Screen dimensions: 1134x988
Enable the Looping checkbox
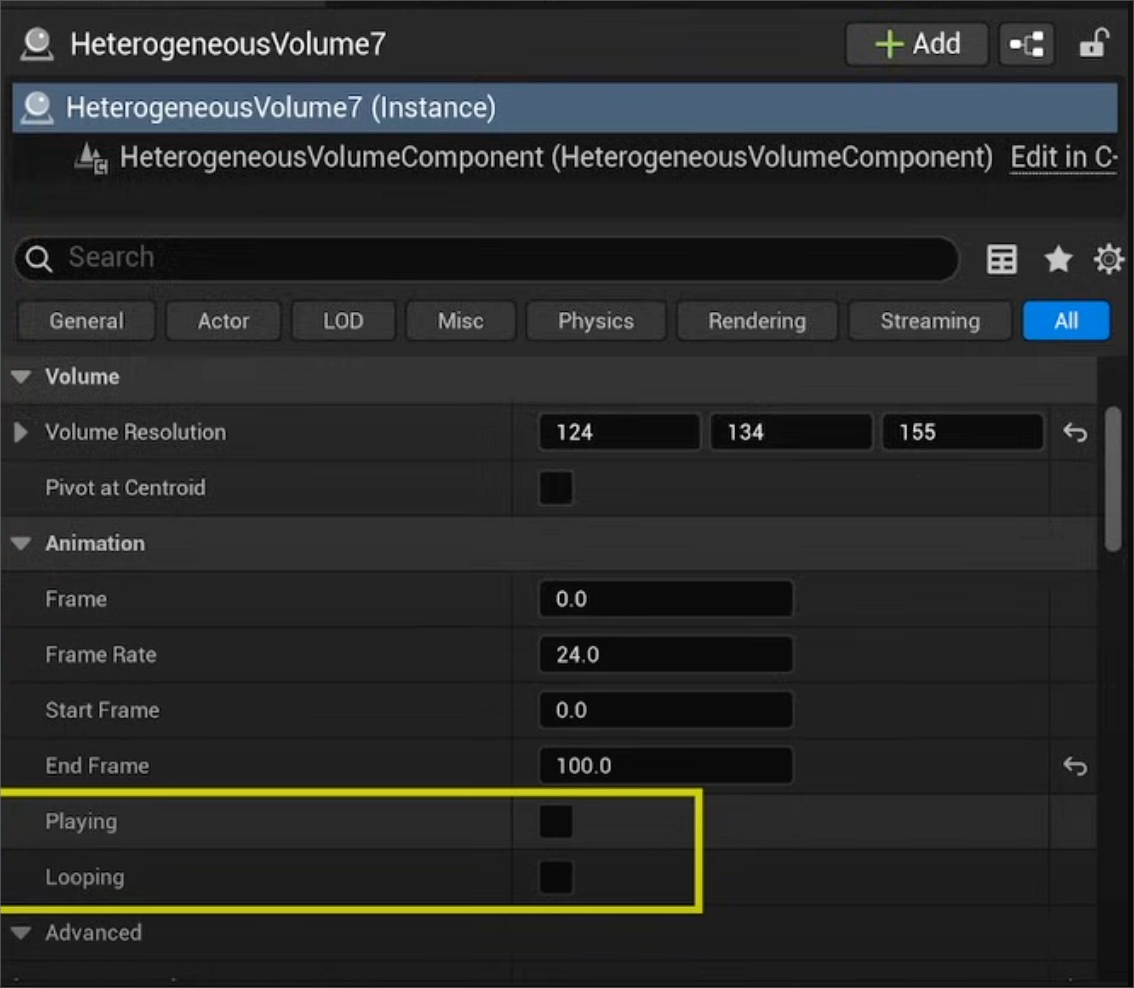tap(556, 877)
